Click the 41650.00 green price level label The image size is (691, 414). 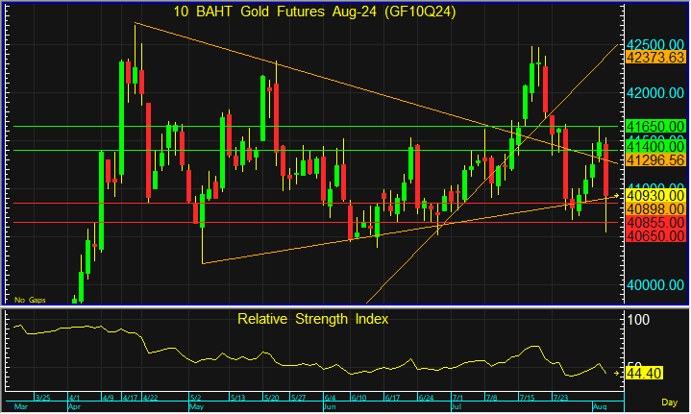(x=655, y=127)
